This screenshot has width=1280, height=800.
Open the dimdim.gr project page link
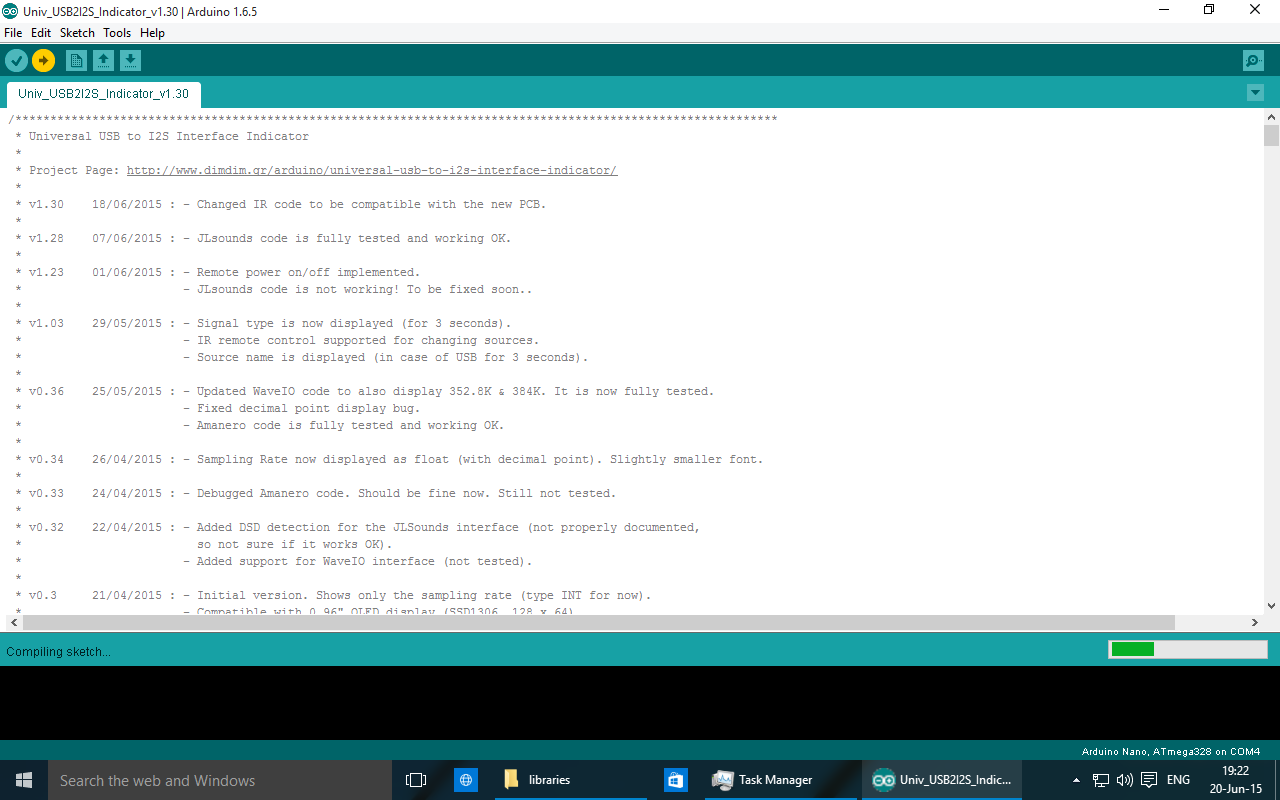(372, 170)
